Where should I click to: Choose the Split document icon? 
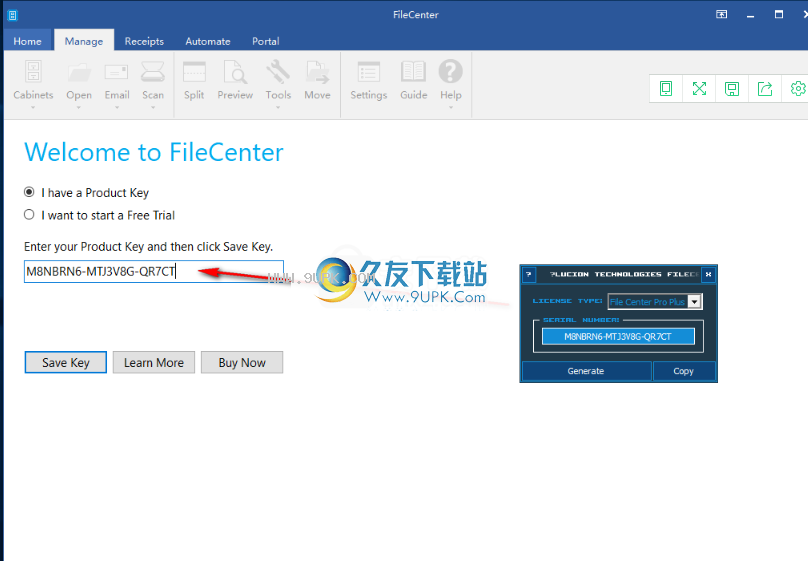[x=194, y=72]
